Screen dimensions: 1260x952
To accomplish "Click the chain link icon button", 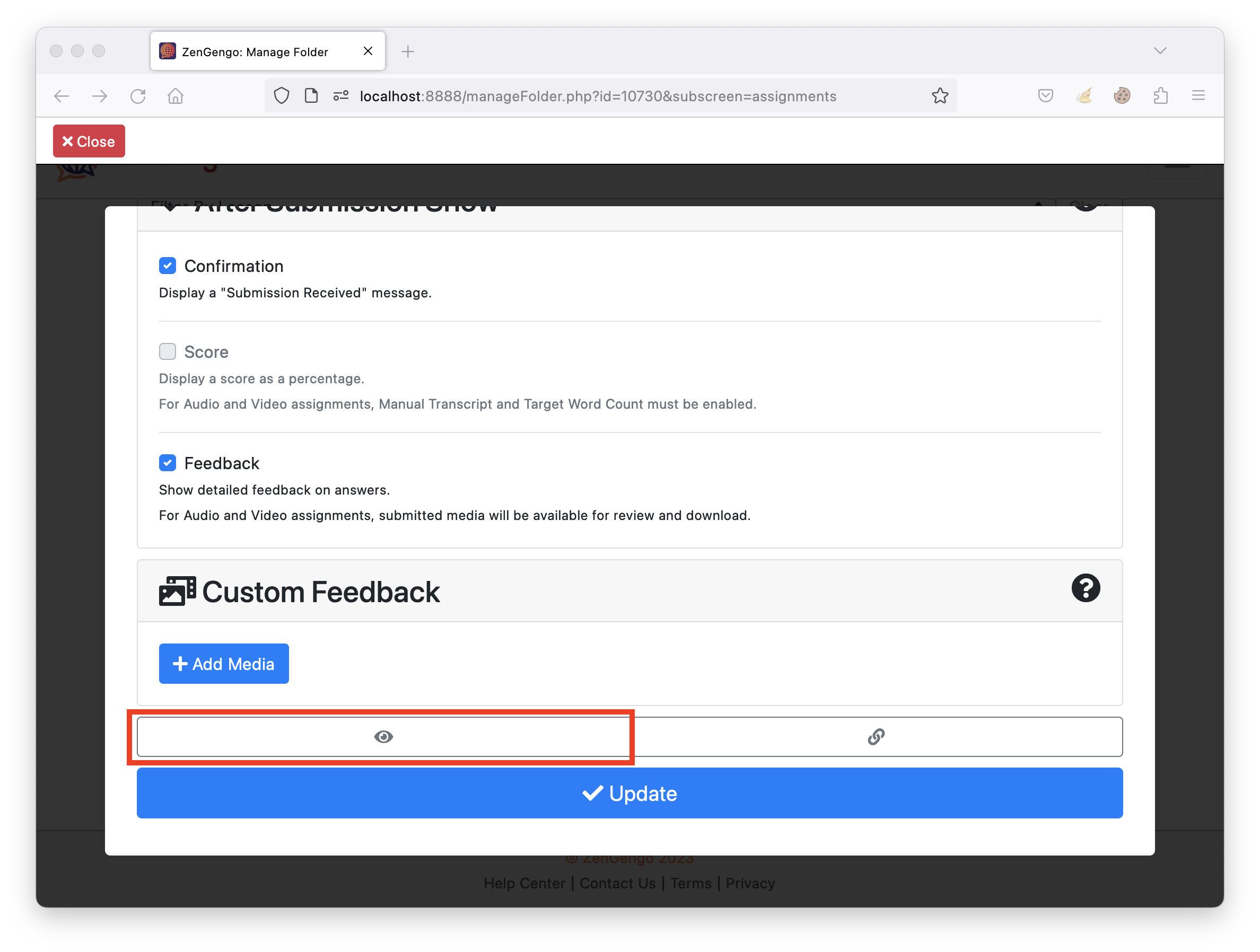I will click(876, 736).
